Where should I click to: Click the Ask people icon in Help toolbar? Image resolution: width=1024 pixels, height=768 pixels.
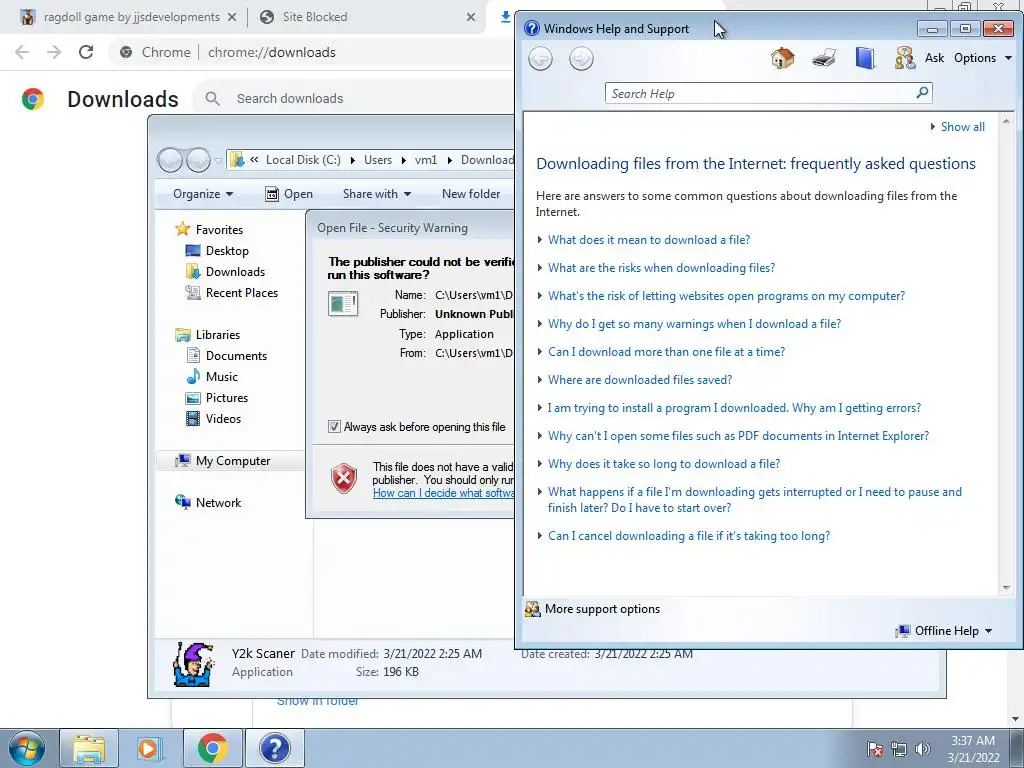pyautogui.click(x=904, y=58)
